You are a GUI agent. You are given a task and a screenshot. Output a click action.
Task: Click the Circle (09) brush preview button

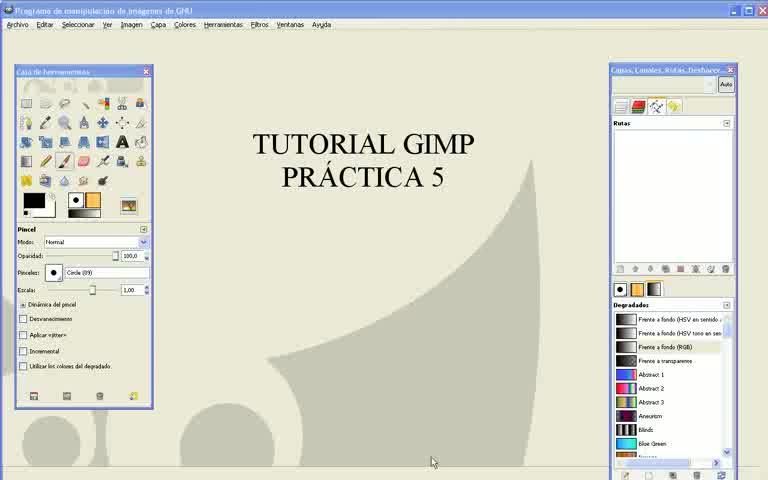pos(54,272)
